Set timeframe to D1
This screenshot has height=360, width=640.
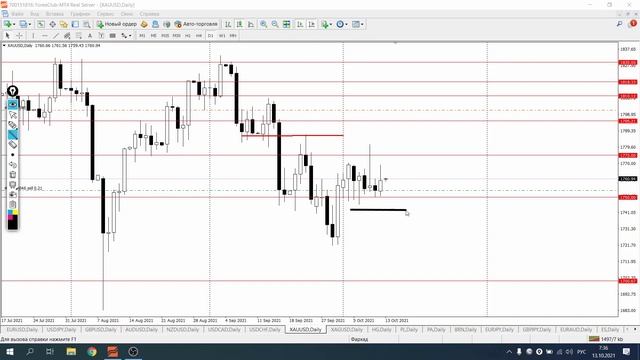(211, 36)
